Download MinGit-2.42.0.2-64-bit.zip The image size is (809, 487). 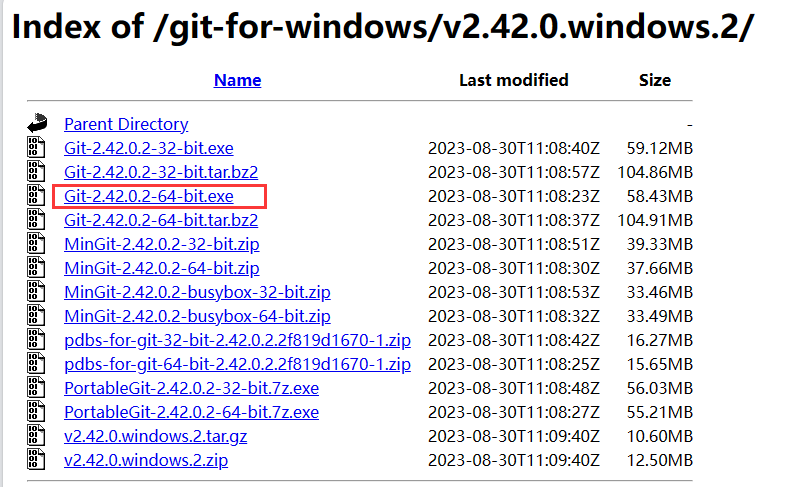[161, 268]
